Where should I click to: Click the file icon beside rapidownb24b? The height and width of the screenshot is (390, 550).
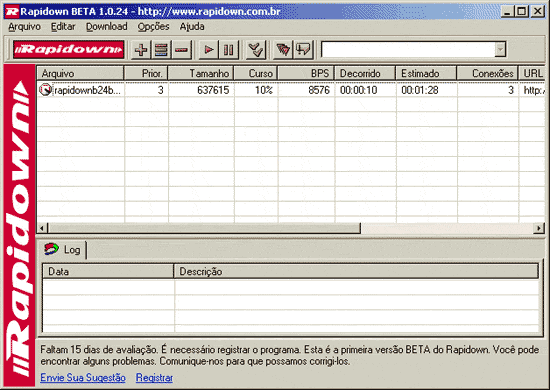[46, 90]
